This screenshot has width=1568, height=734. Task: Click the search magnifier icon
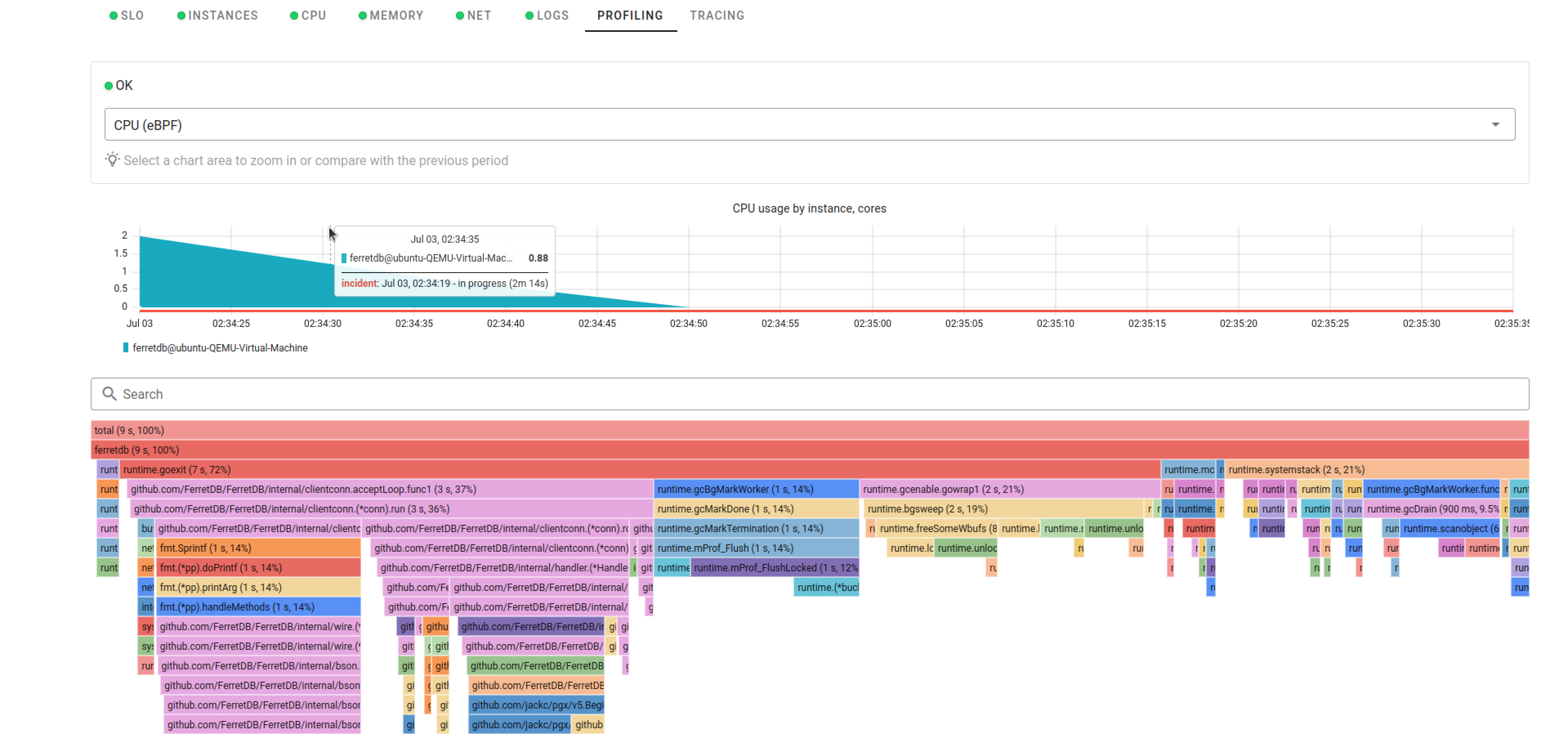click(109, 394)
